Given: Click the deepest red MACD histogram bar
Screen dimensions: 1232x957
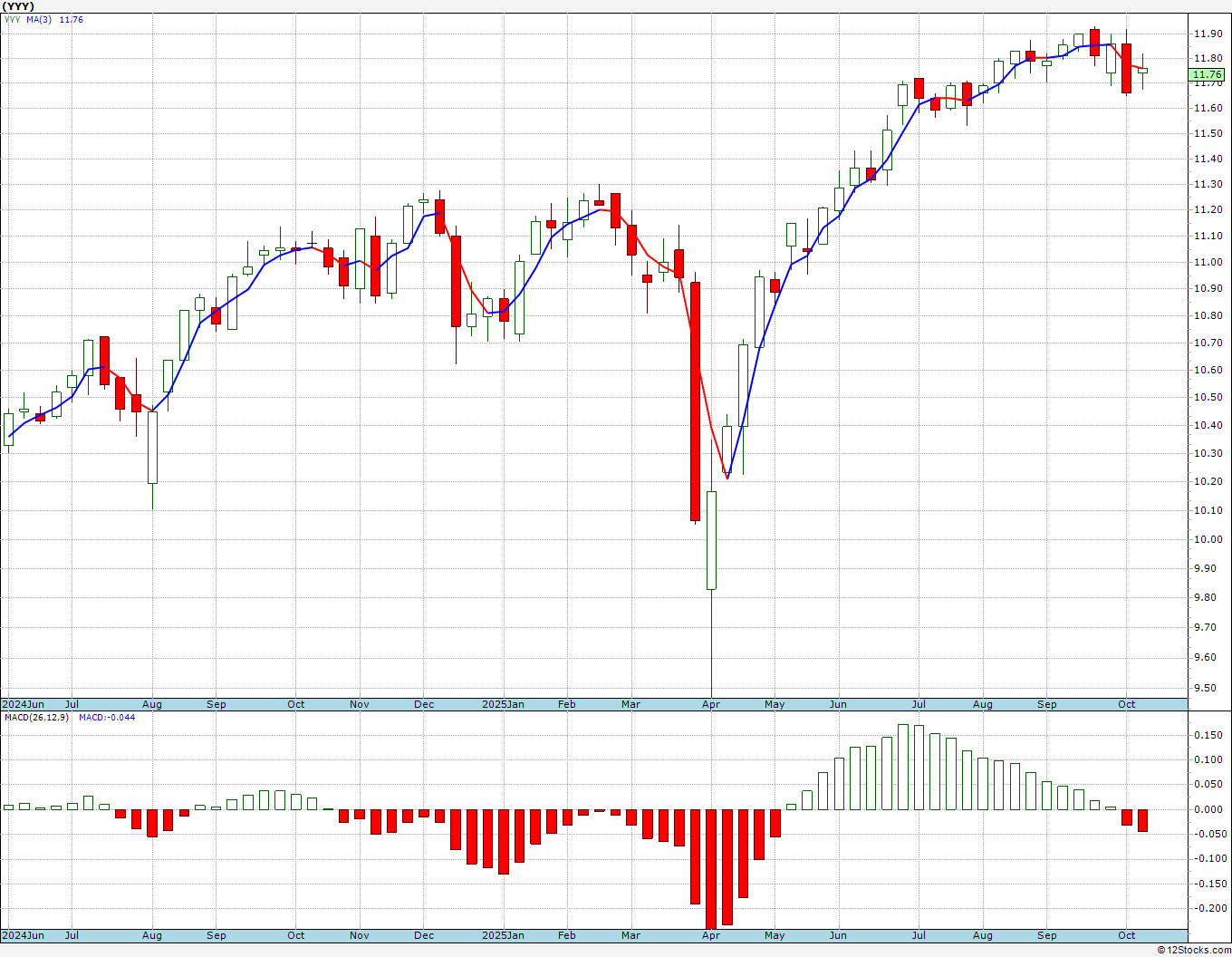Looking at the screenshot, I should (x=711, y=869).
